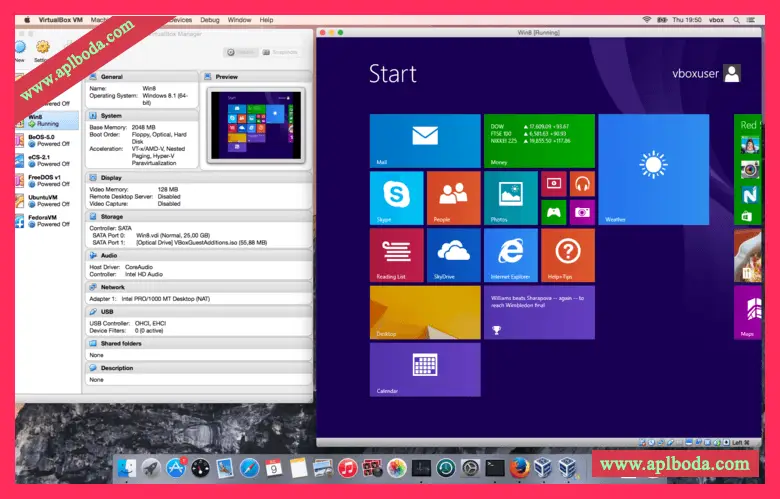780x499 pixels.
Task: Collapse the Network section header
Action: tap(113, 287)
